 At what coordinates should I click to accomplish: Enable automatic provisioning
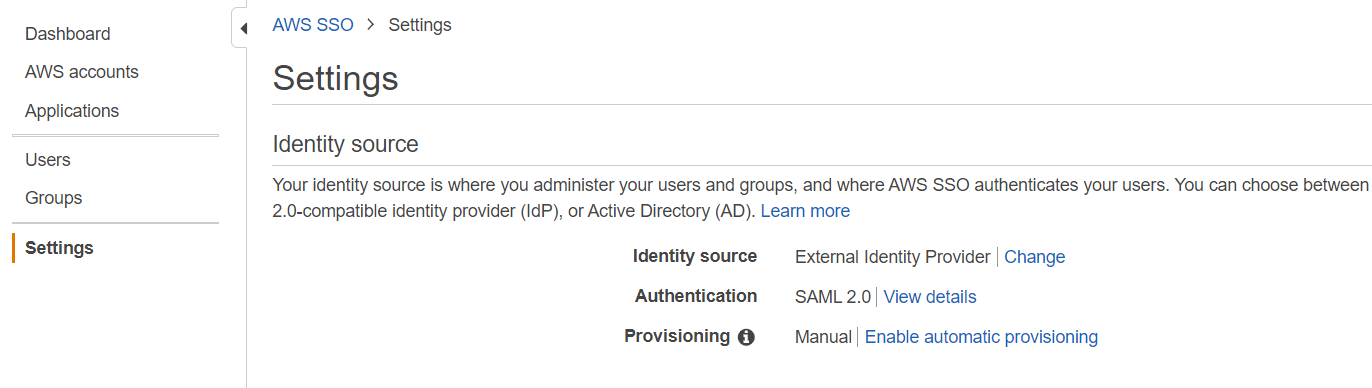tap(981, 337)
